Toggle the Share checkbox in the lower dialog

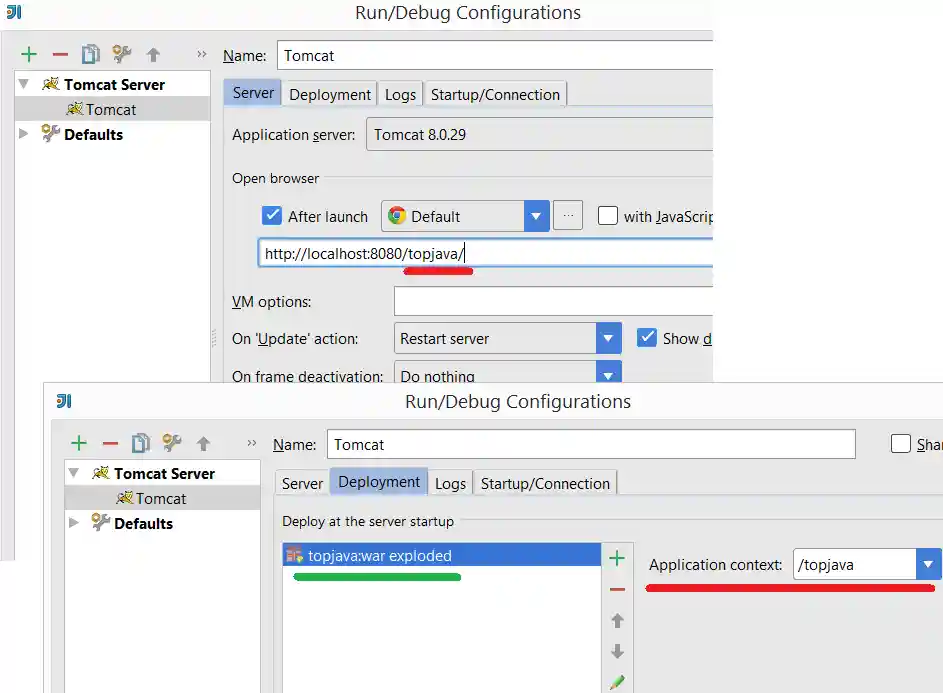[901, 444]
